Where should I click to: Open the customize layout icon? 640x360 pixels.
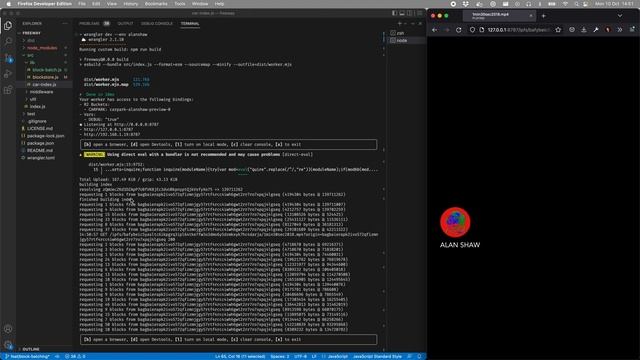tap(419, 13)
